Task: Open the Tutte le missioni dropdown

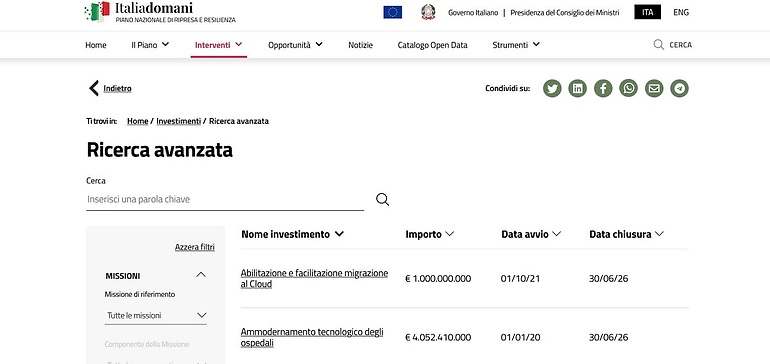Action: [x=156, y=315]
